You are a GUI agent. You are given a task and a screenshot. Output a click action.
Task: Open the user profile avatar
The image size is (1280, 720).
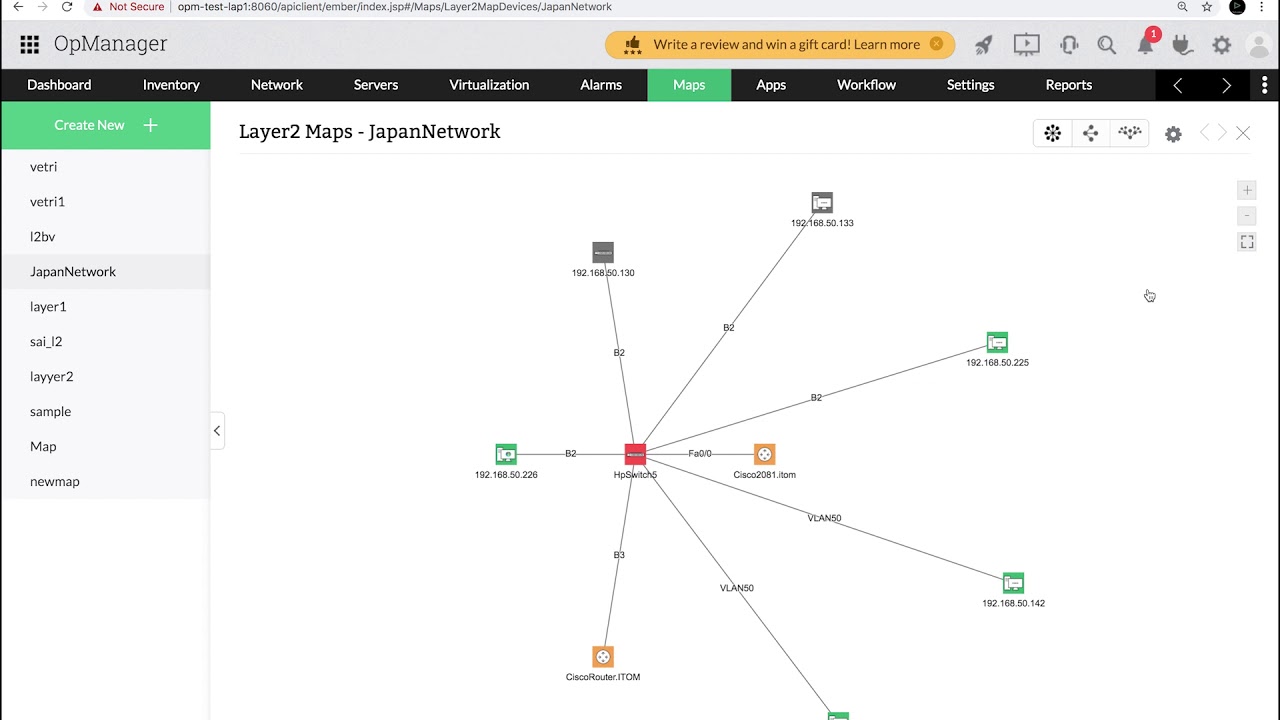tap(1259, 44)
